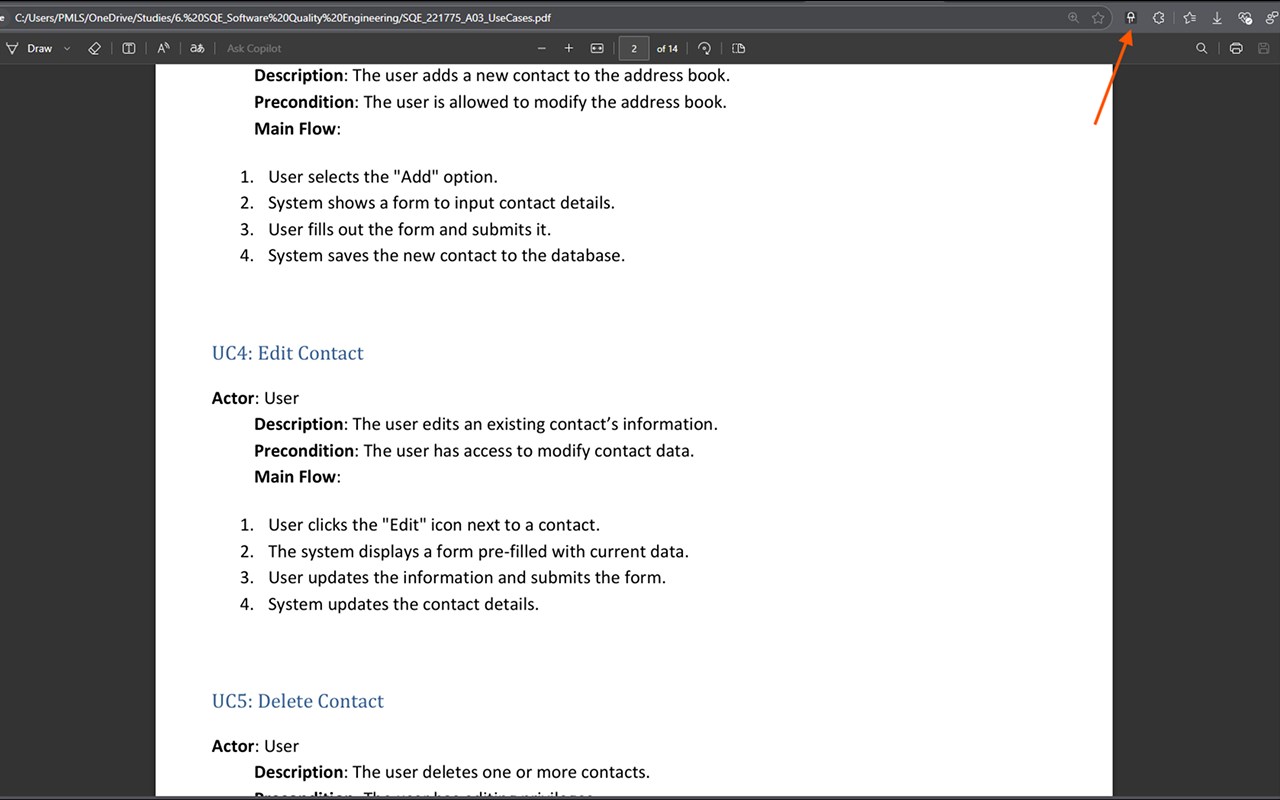Select the Erase tool in PDF toolbar
Image resolution: width=1280 pixels, height=800 pixels.
click(94, 48)
